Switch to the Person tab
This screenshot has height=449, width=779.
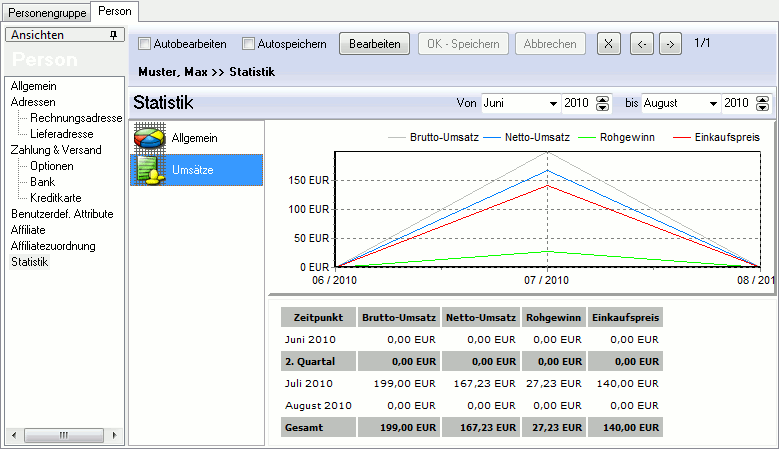click(x=115, y=11)
